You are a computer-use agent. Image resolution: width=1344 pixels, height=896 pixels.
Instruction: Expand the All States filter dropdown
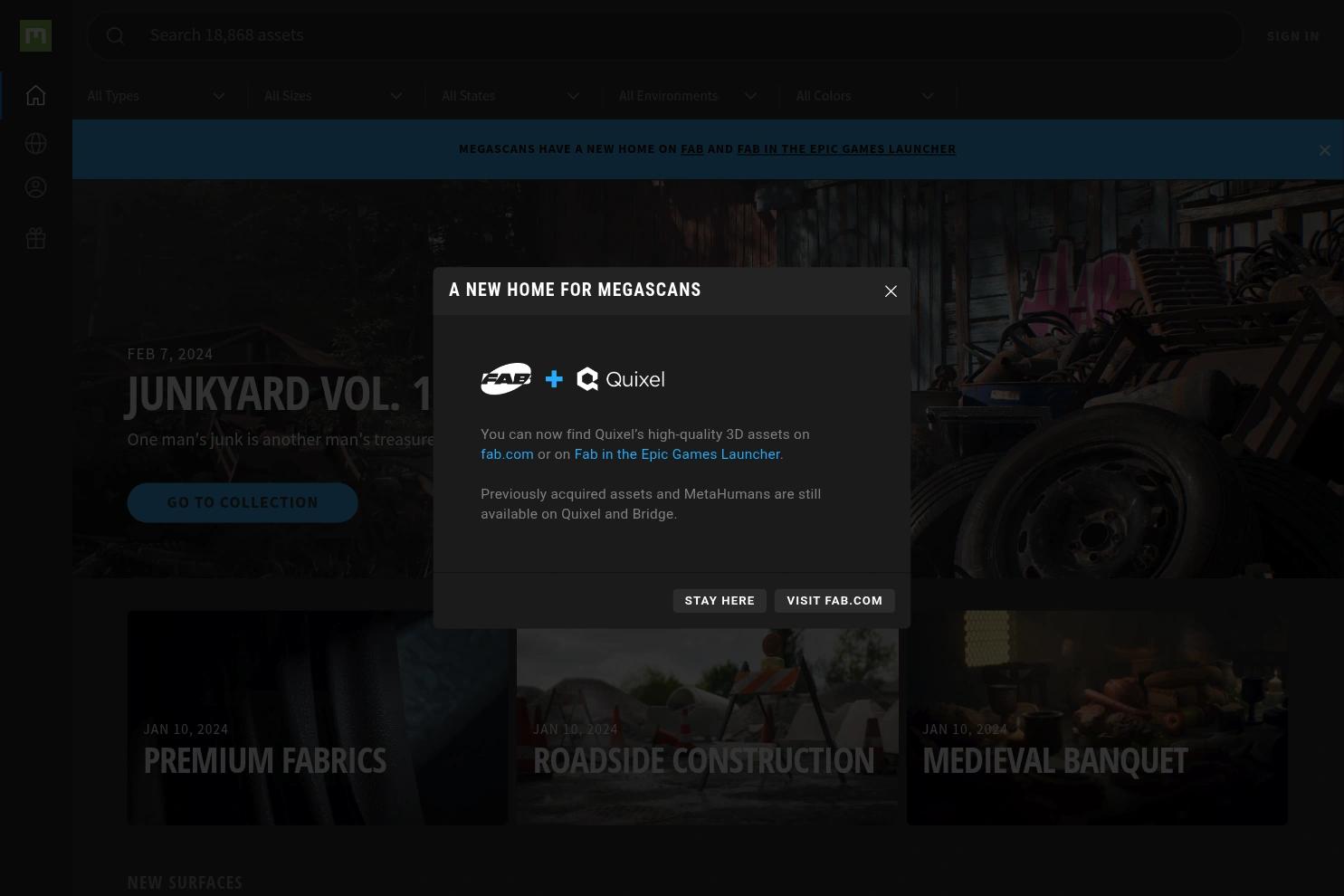(510, 96)
